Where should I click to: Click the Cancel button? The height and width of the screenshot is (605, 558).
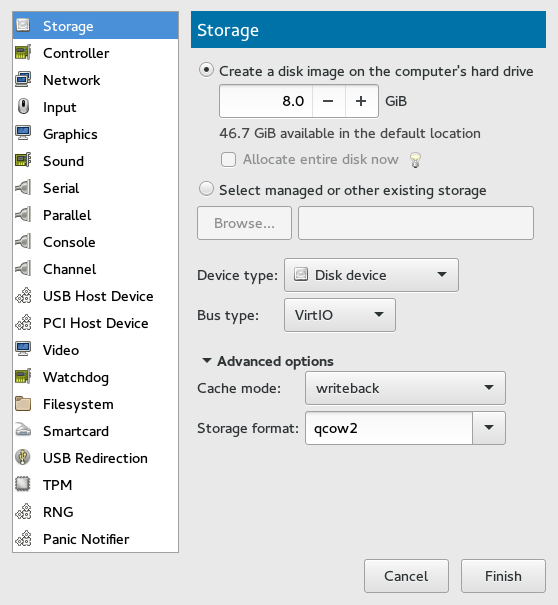point(406,576)
